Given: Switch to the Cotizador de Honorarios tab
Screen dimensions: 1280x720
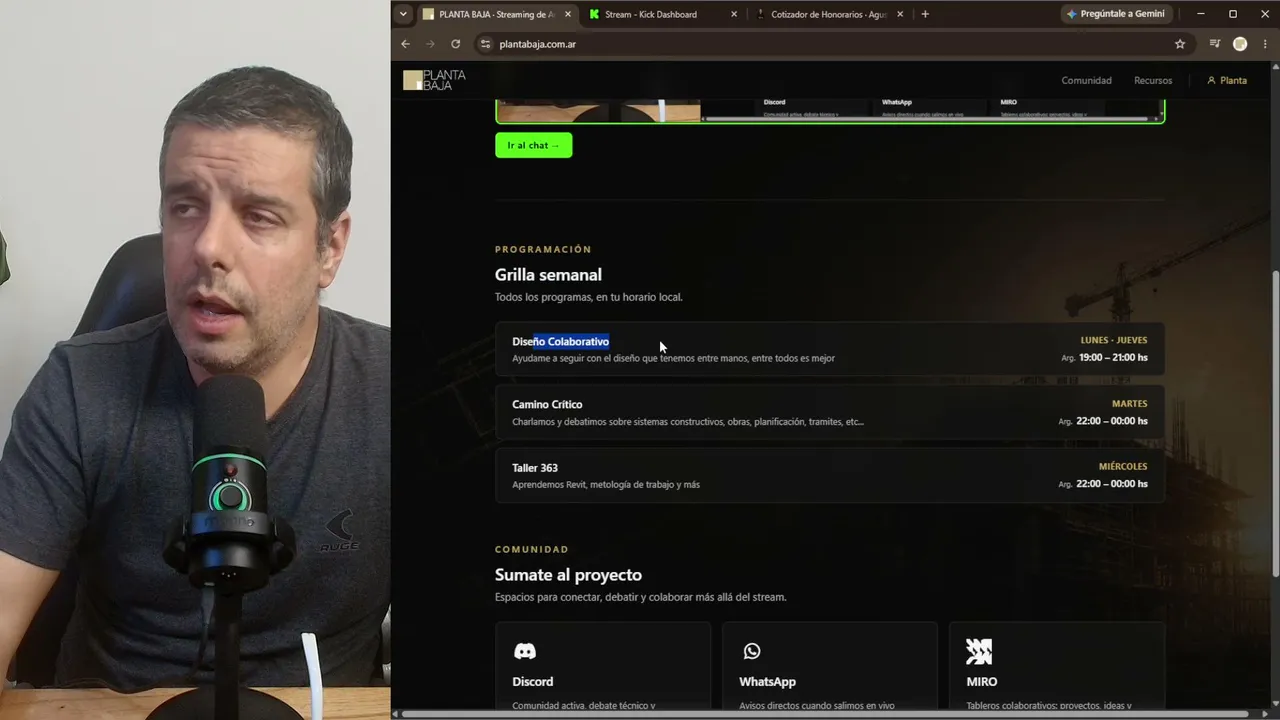Looking at the screenshot, I should [829, 14].
